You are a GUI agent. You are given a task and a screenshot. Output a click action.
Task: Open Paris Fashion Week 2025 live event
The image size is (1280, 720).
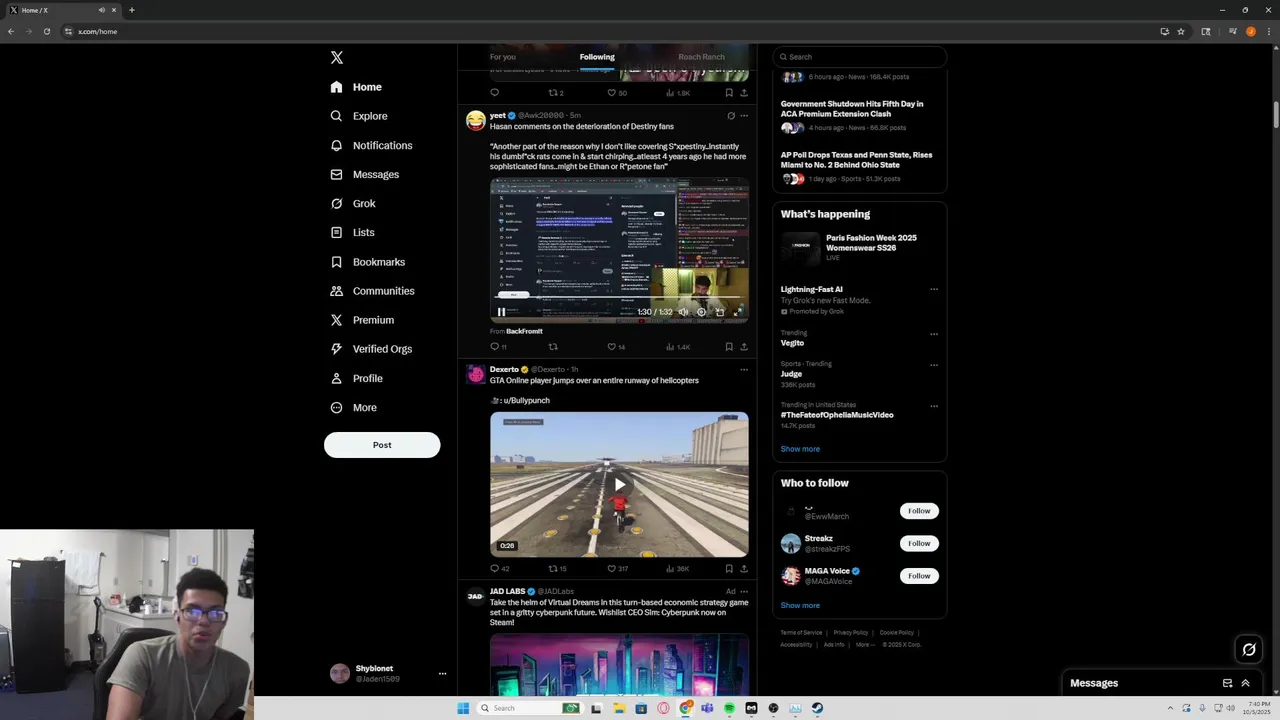859,247
